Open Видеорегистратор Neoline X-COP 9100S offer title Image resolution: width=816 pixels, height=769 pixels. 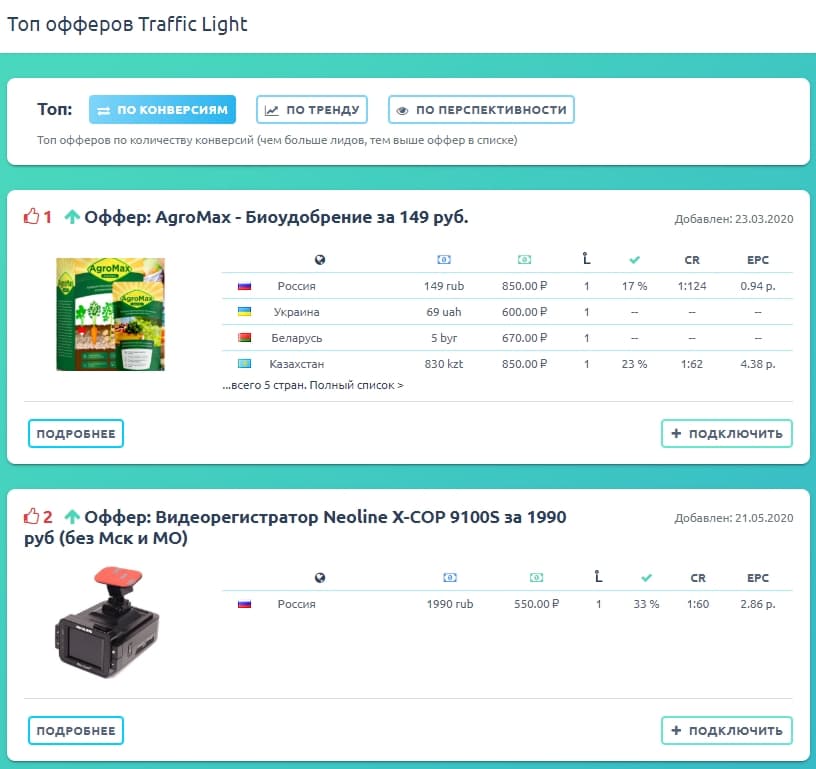click(x=295, y=527)
